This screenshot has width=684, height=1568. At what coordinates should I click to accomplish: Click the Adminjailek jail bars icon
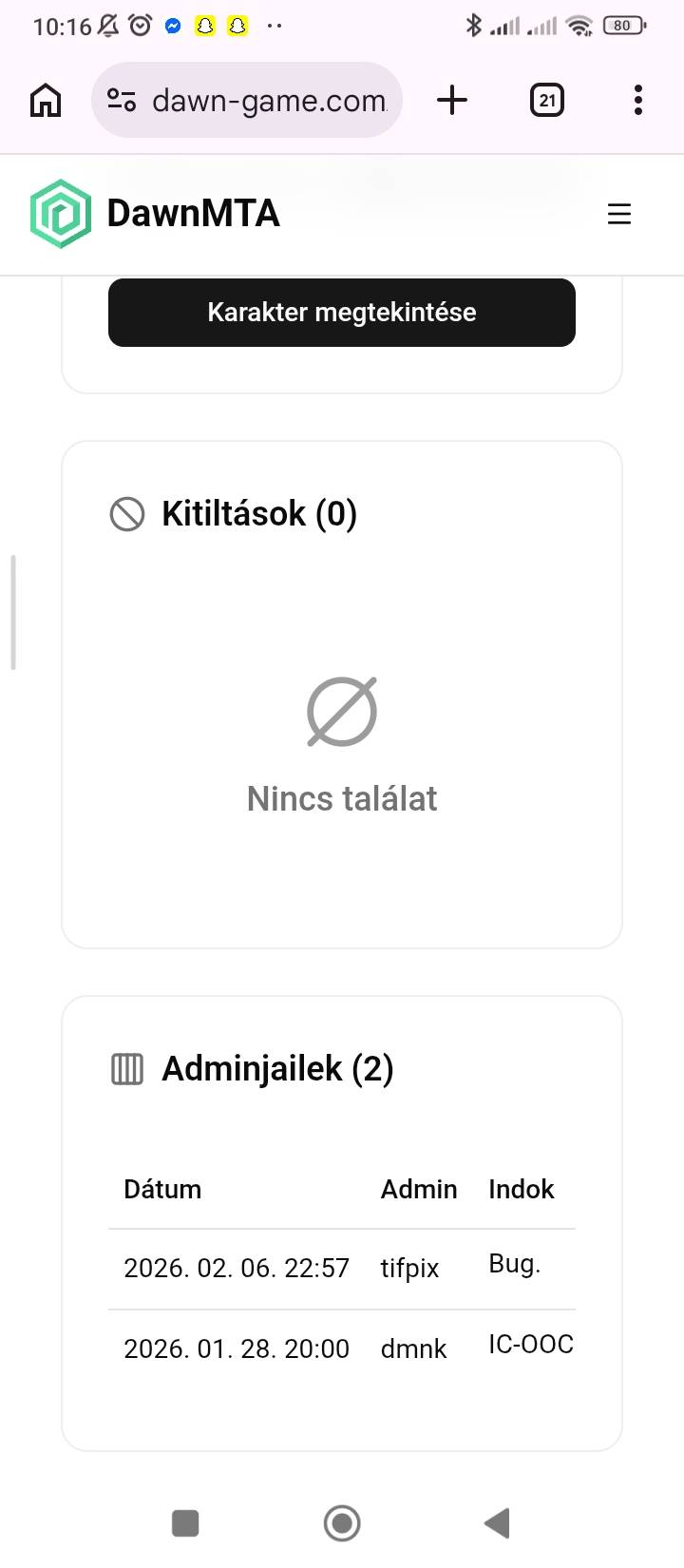click(127, 1069)
